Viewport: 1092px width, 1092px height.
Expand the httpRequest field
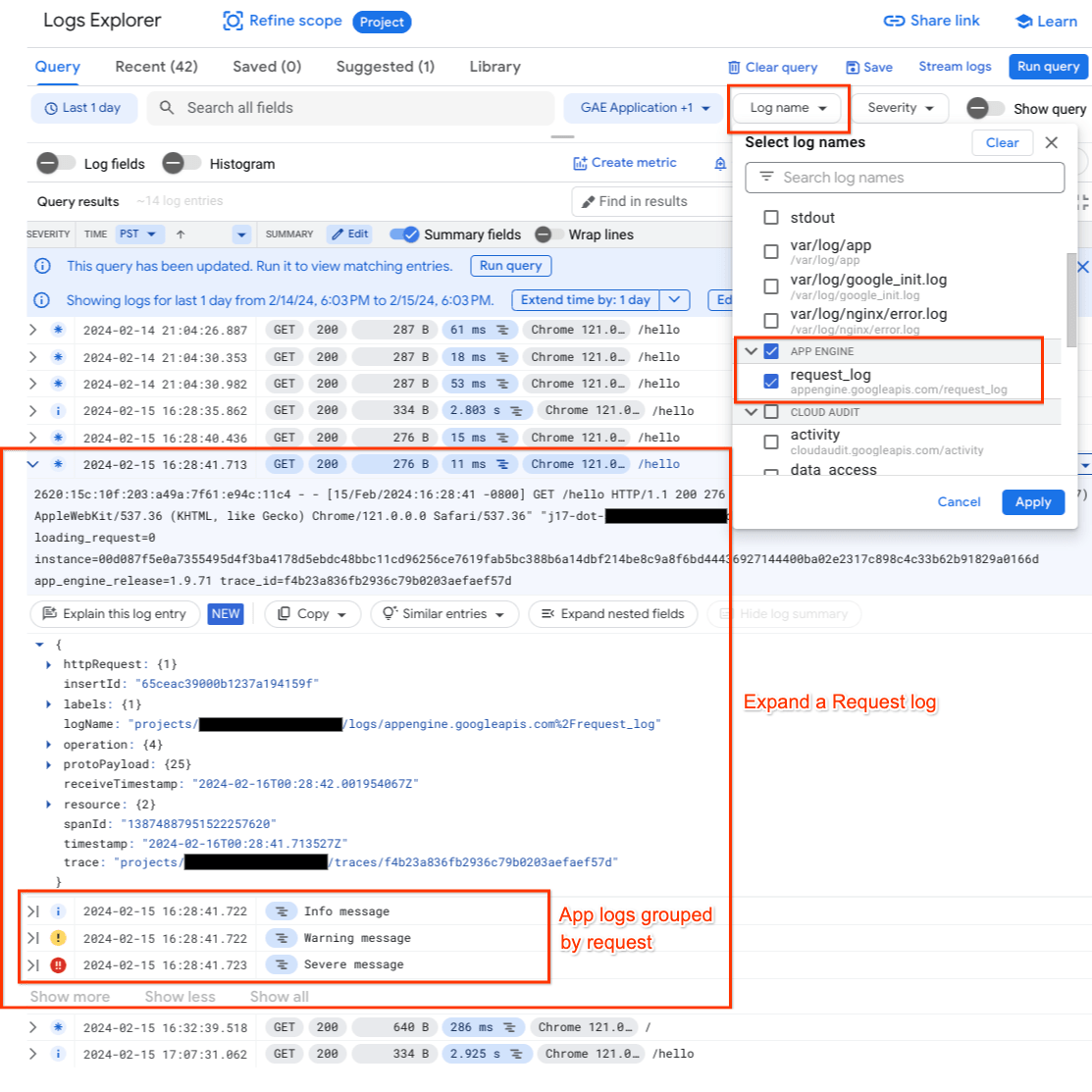49,664
